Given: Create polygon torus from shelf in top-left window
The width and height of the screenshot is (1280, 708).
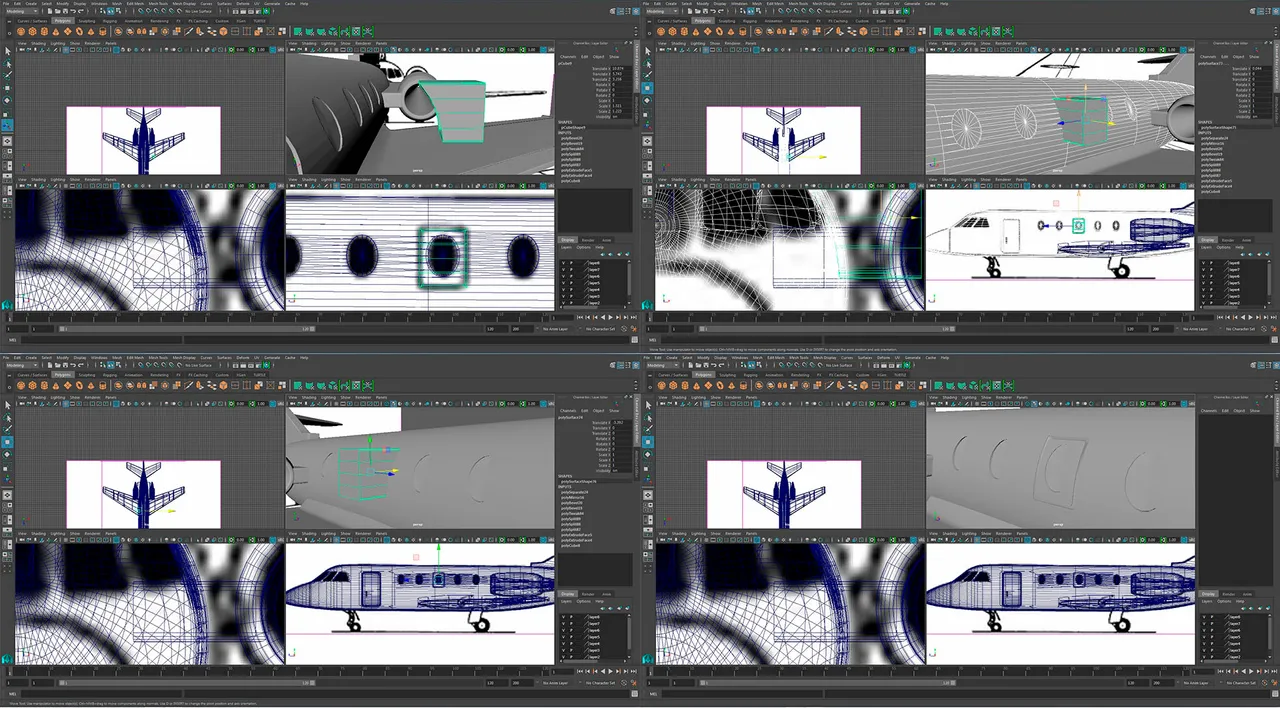Looking at the screenshot, I should [x=79, y=31].
